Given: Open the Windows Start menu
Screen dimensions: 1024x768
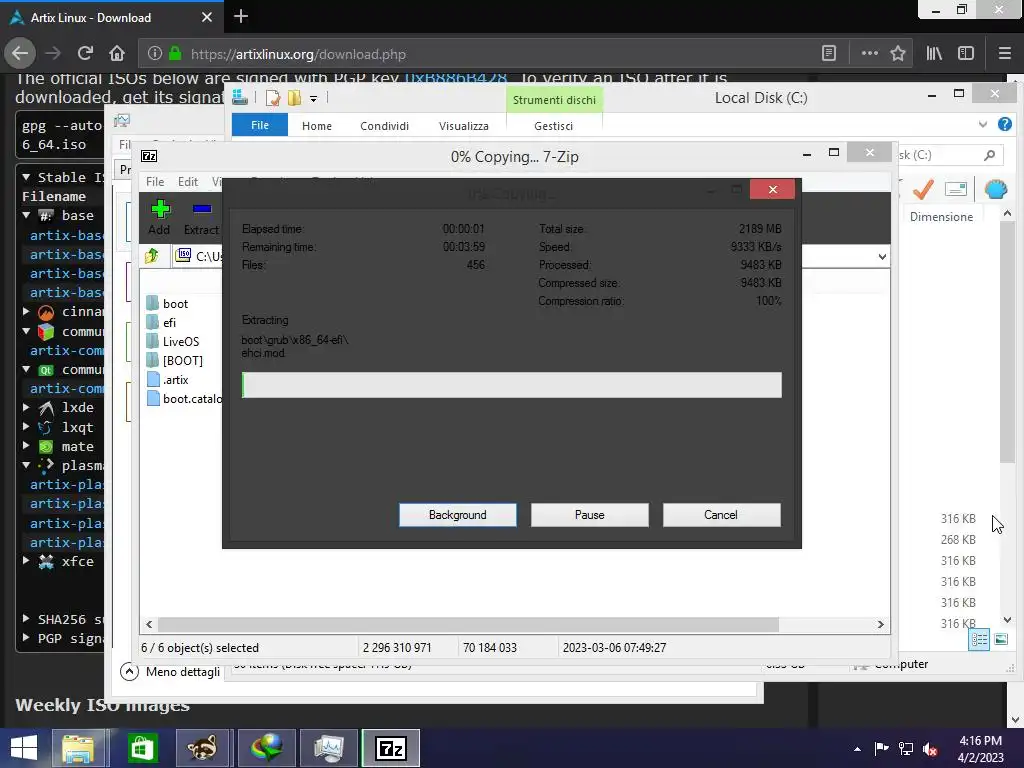Looking at the screenshot, I should pos(24,748).
